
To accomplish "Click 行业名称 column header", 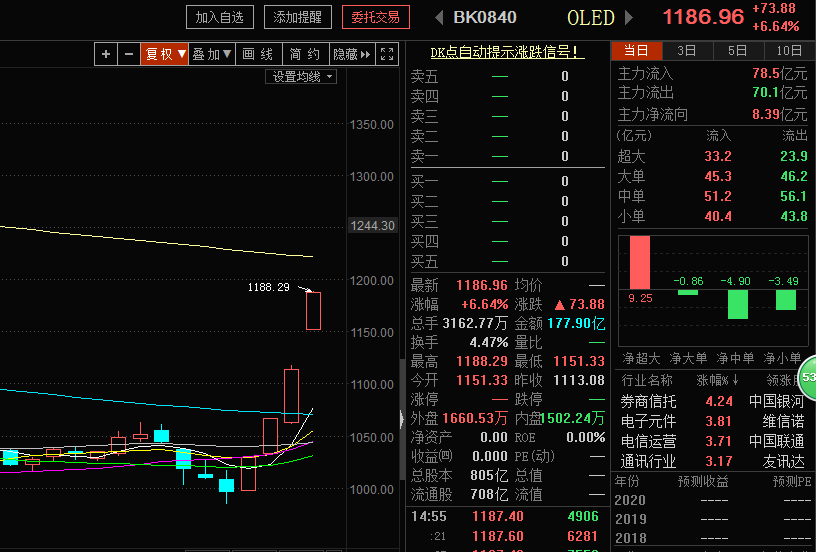I will [x=647, y=380].
